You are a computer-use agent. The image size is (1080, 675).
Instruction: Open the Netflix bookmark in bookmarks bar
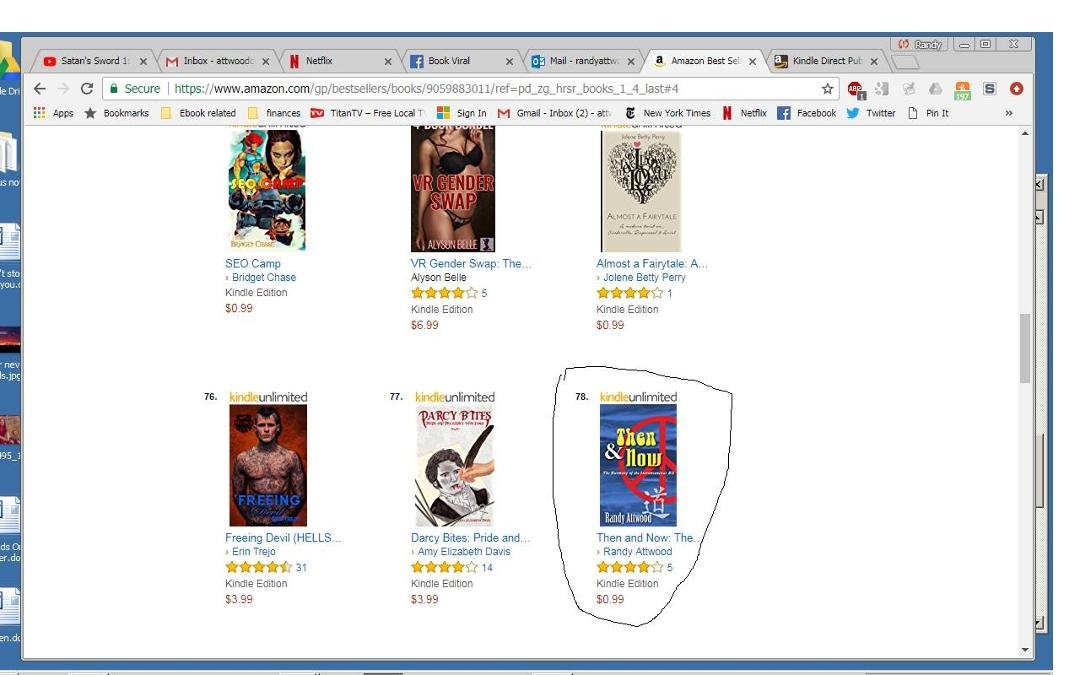pos(744,113)
